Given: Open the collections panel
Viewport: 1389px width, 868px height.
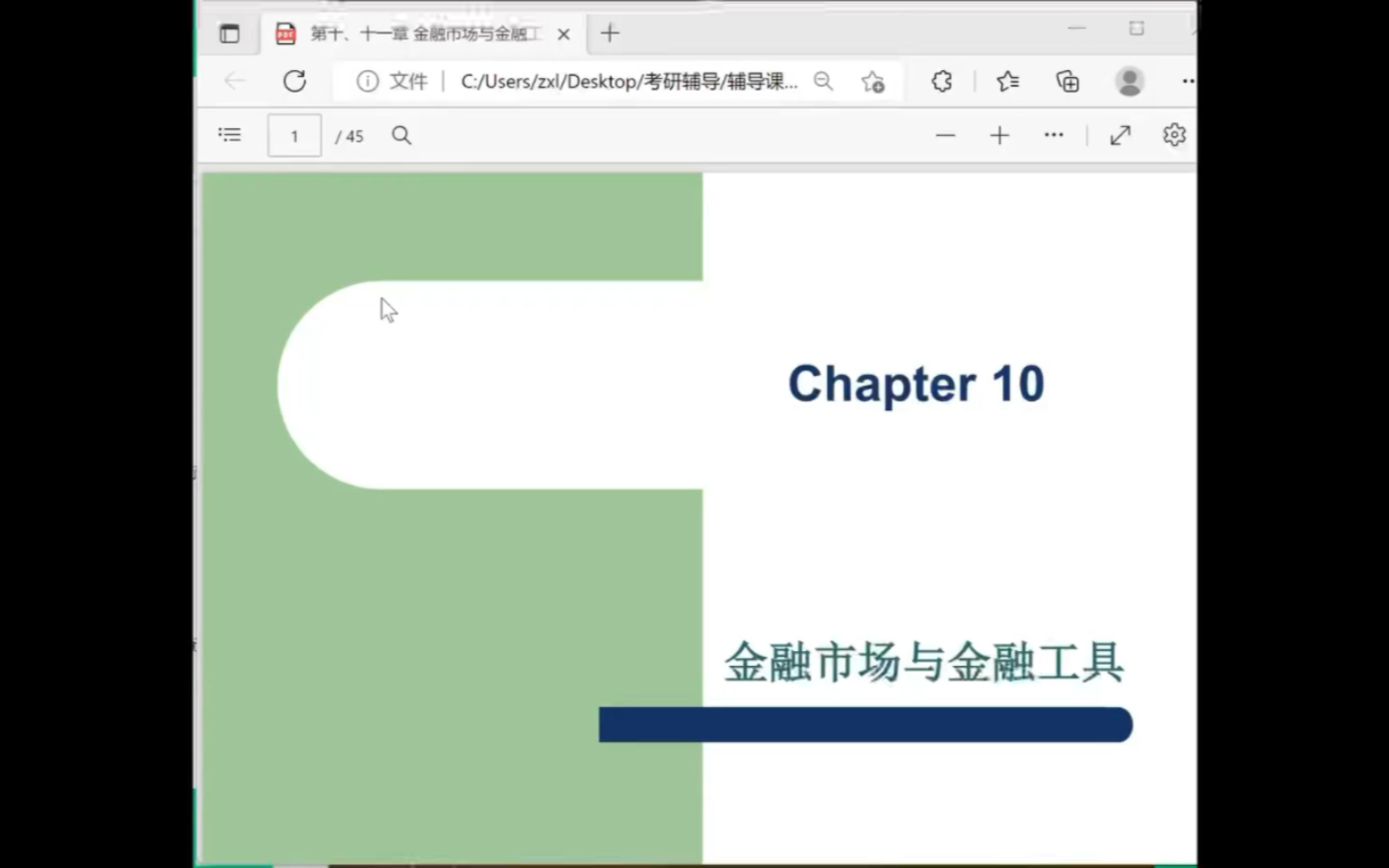Looking at the screenshot, I should coord(1067,81).
